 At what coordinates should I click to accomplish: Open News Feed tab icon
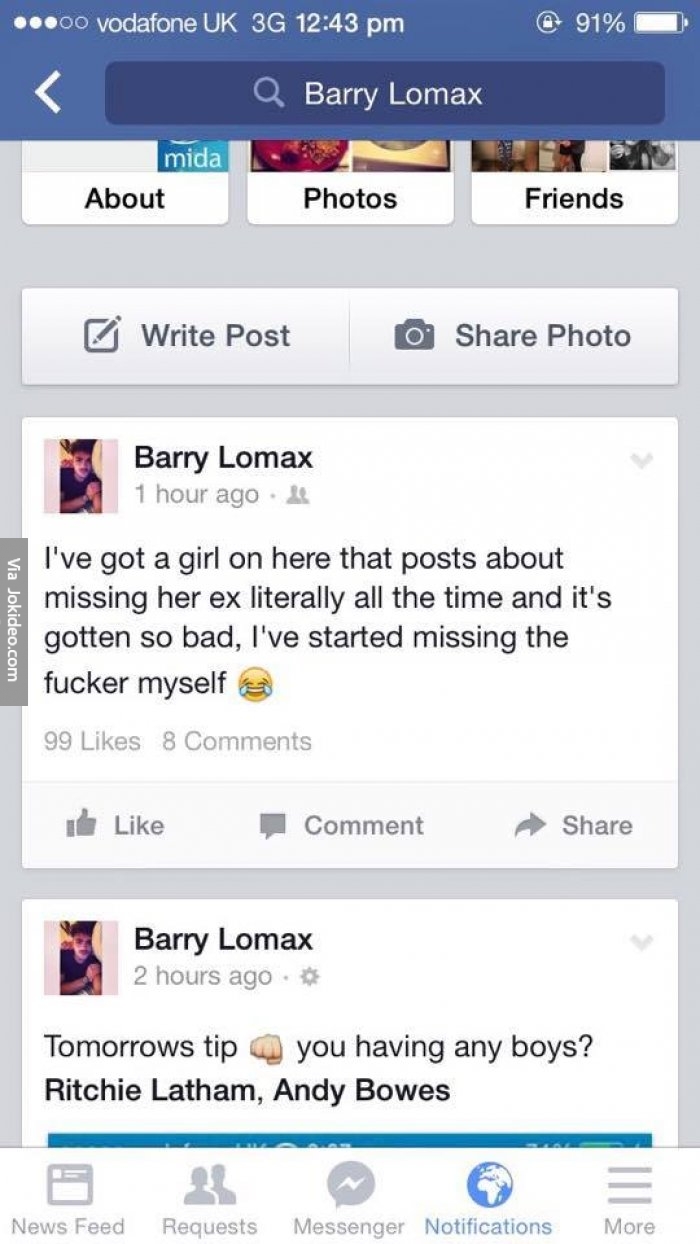click(x=68, y=1185)
